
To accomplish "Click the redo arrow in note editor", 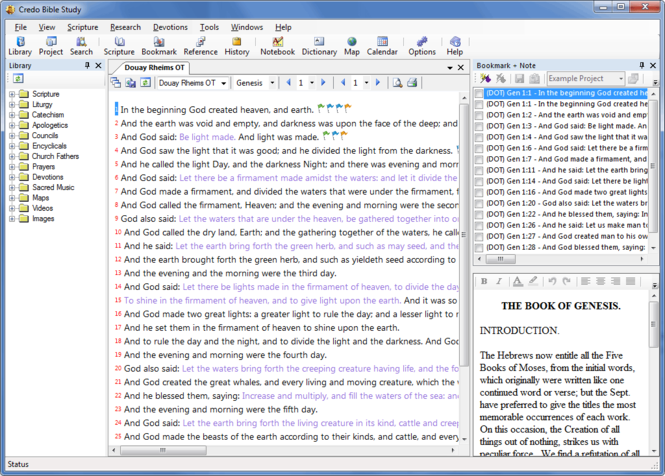I will coord(567,281).
